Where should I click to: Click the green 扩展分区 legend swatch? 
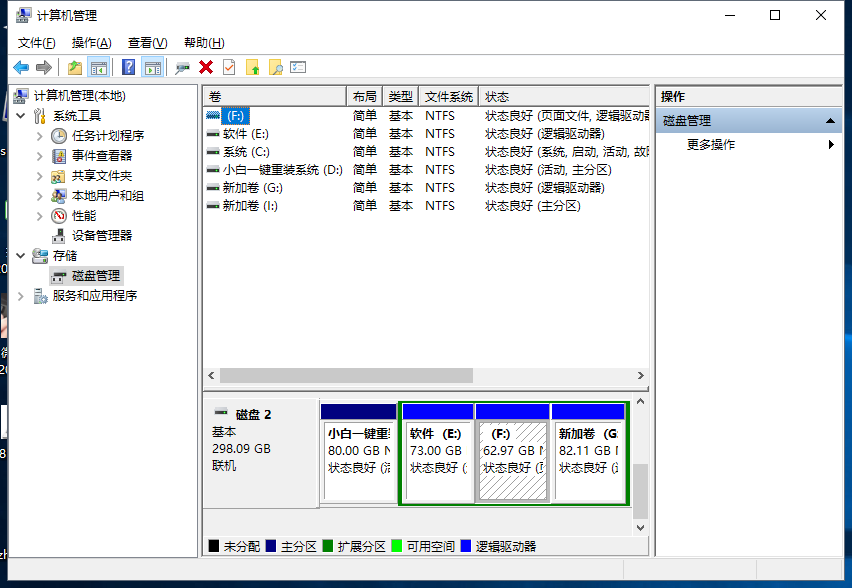point(328,547)
